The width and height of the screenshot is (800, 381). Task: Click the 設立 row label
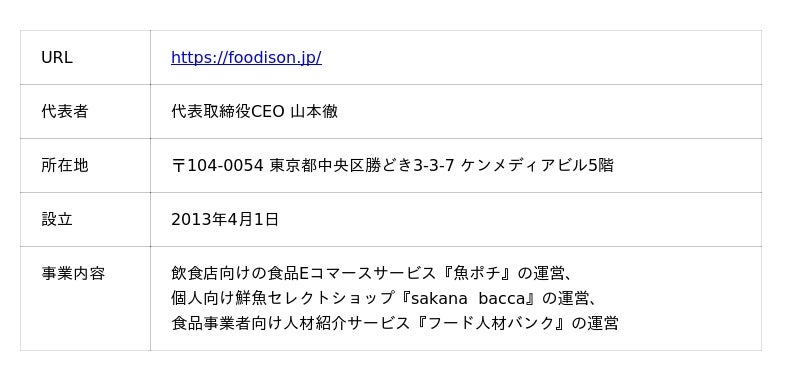tap(57, 219)
